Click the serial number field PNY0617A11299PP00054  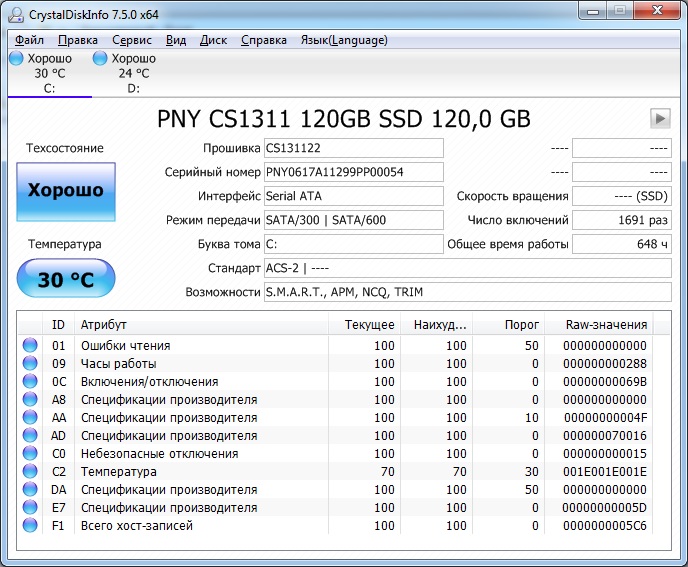pos(354,172)
